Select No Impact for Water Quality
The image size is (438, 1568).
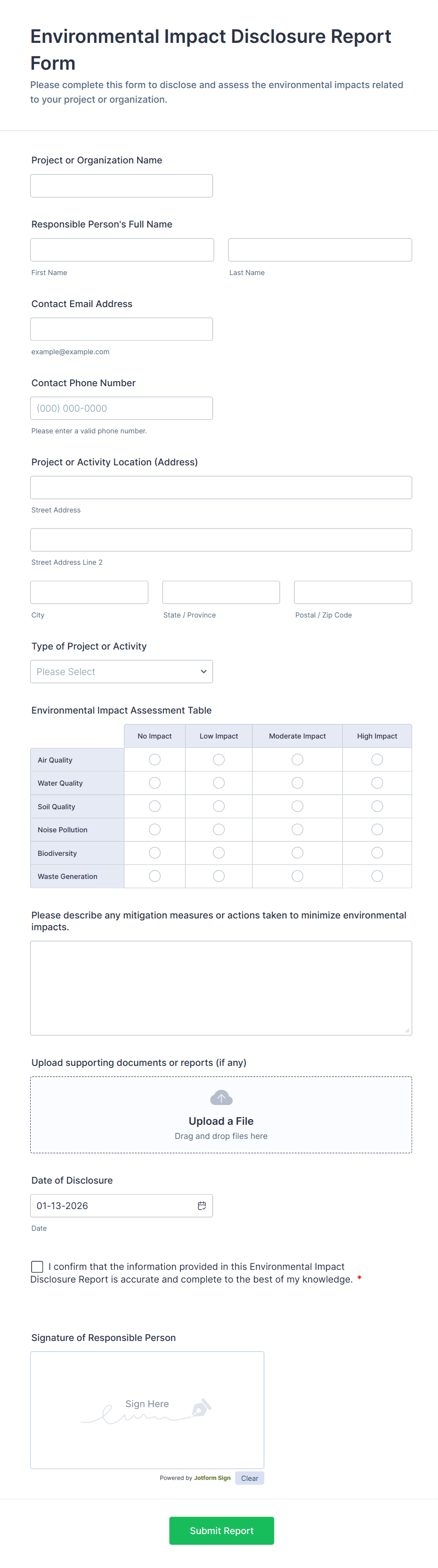click(154, 783)
